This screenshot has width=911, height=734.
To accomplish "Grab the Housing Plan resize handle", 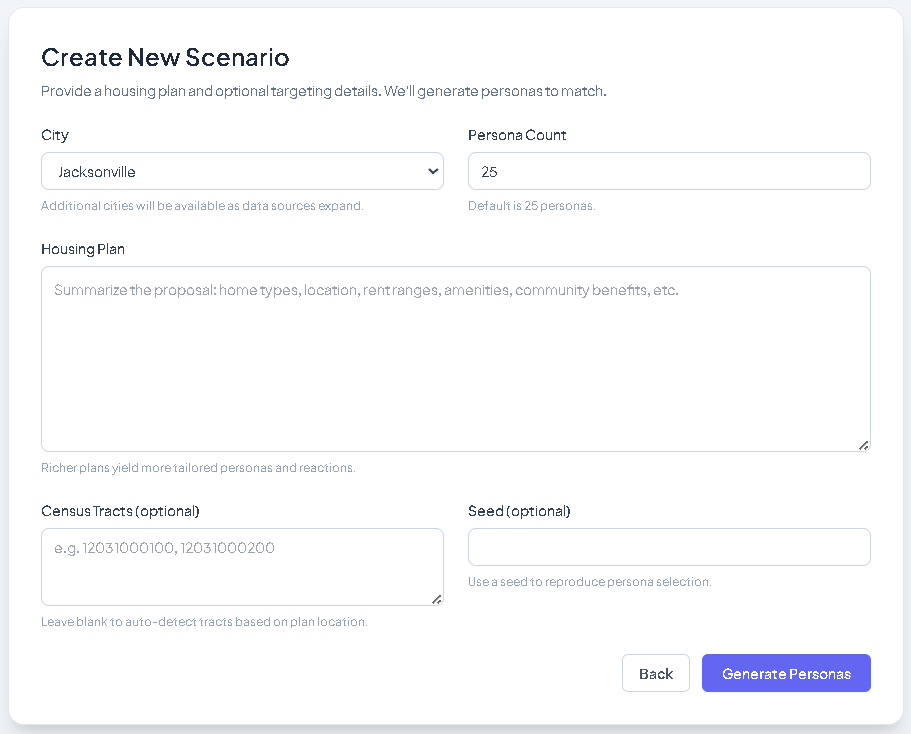I will (x=864, y=445).
